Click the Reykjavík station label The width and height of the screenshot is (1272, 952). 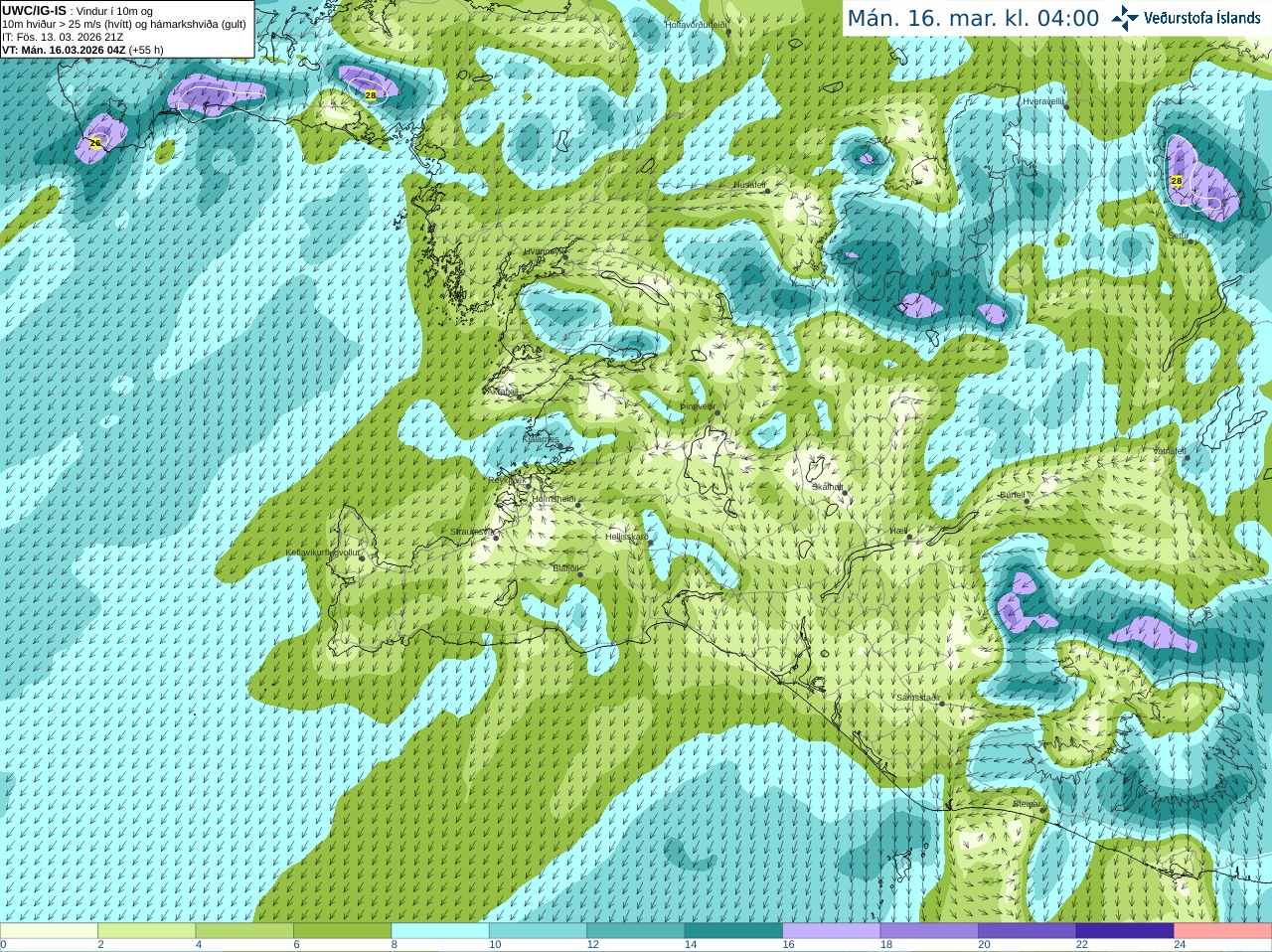(506, 480)
